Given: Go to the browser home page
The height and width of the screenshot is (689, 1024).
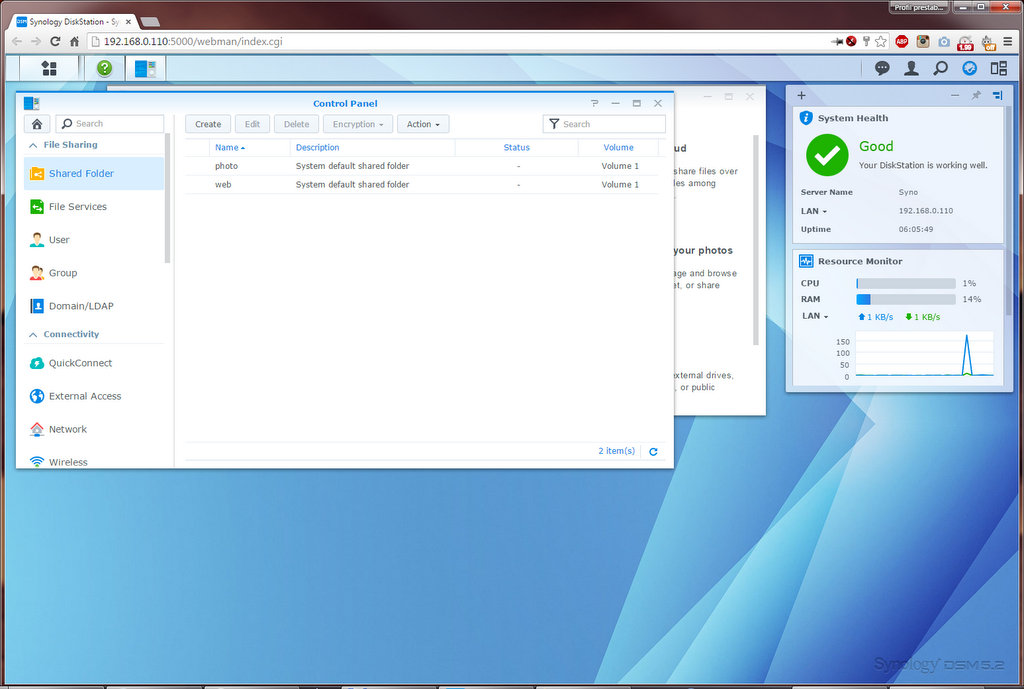Looking at the screenshot, I should click(x=74, y=41).
